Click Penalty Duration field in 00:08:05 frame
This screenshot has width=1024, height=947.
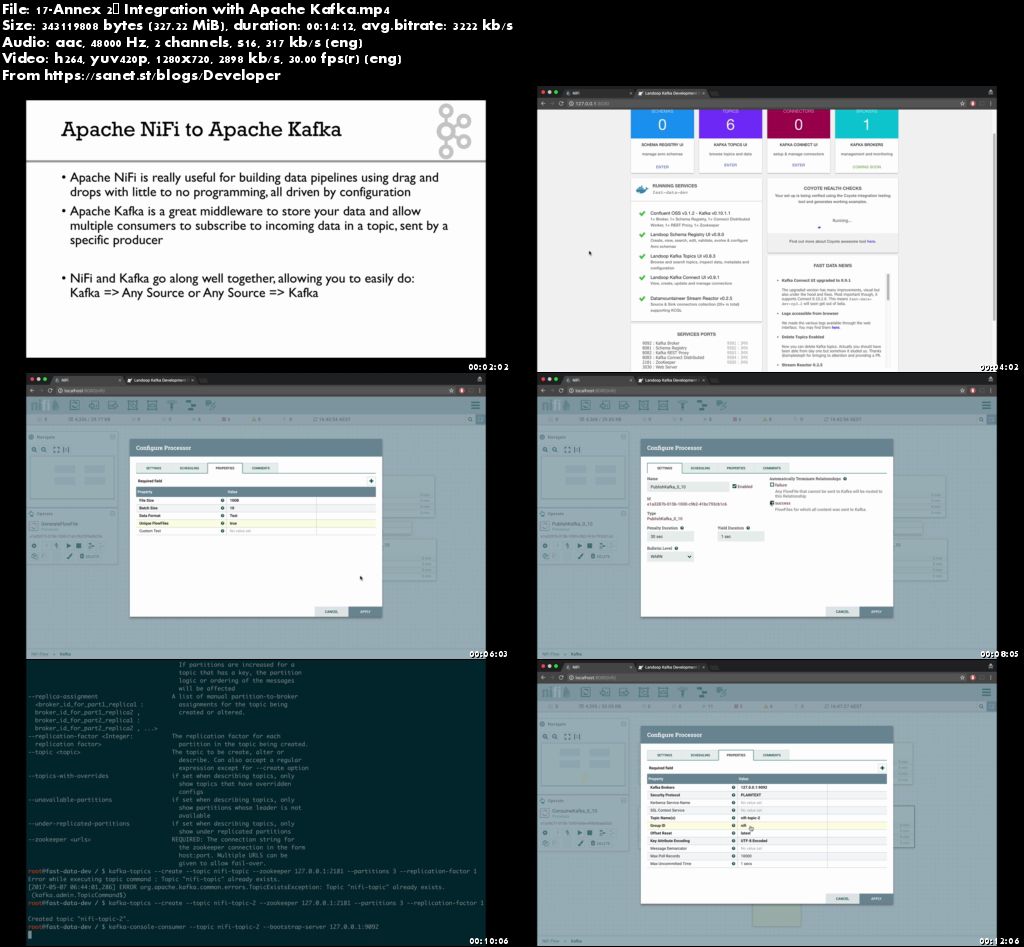pos(670,536)
